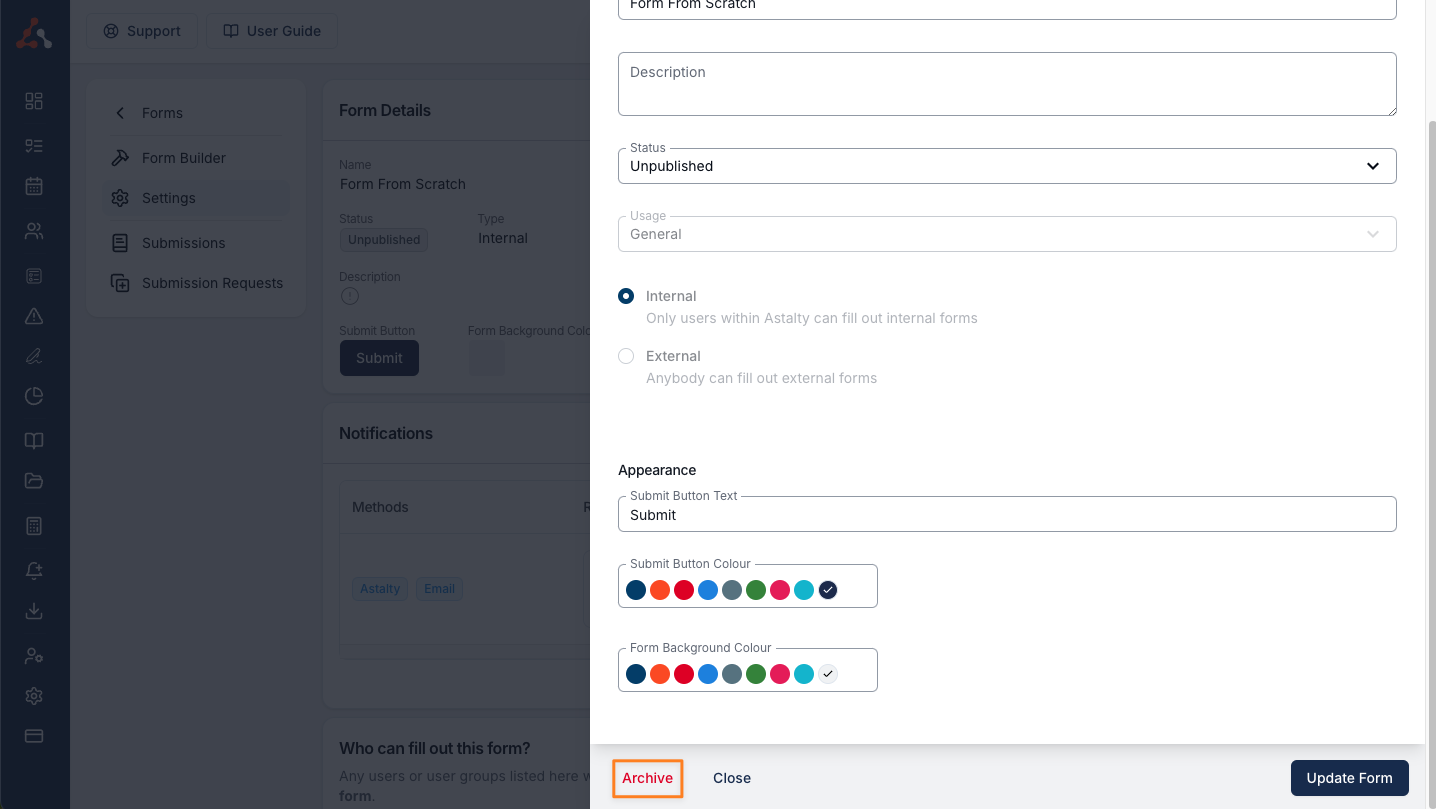Select the Internal form type radio button
The image size is (1436, 809).
tap(626, 296)
